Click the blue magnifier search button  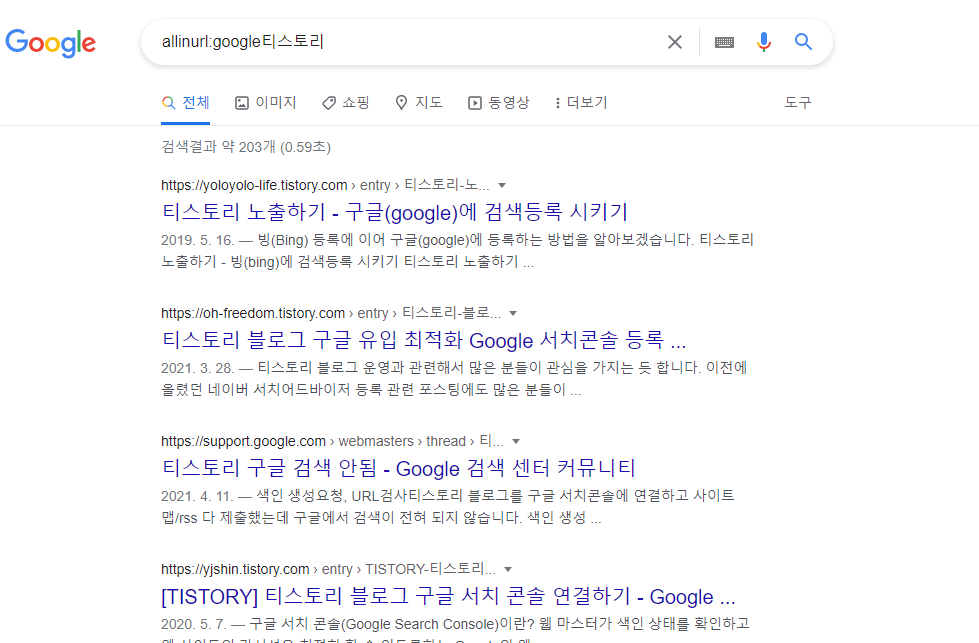tap(804, 42)
